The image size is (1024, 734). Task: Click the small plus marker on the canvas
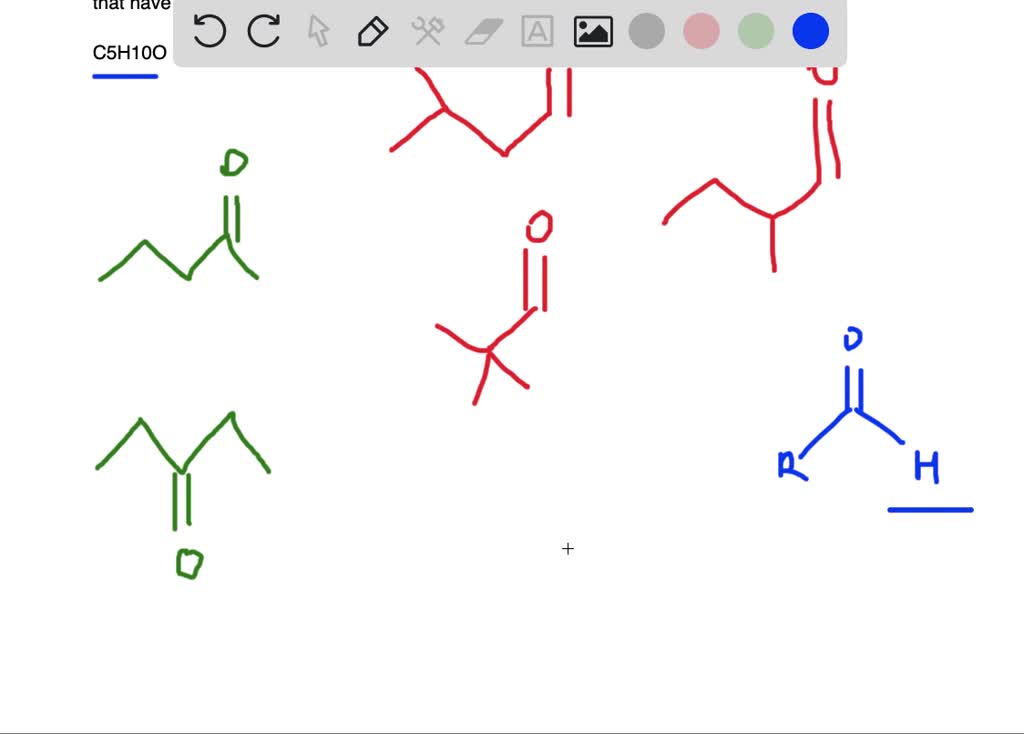coord(567,548)
